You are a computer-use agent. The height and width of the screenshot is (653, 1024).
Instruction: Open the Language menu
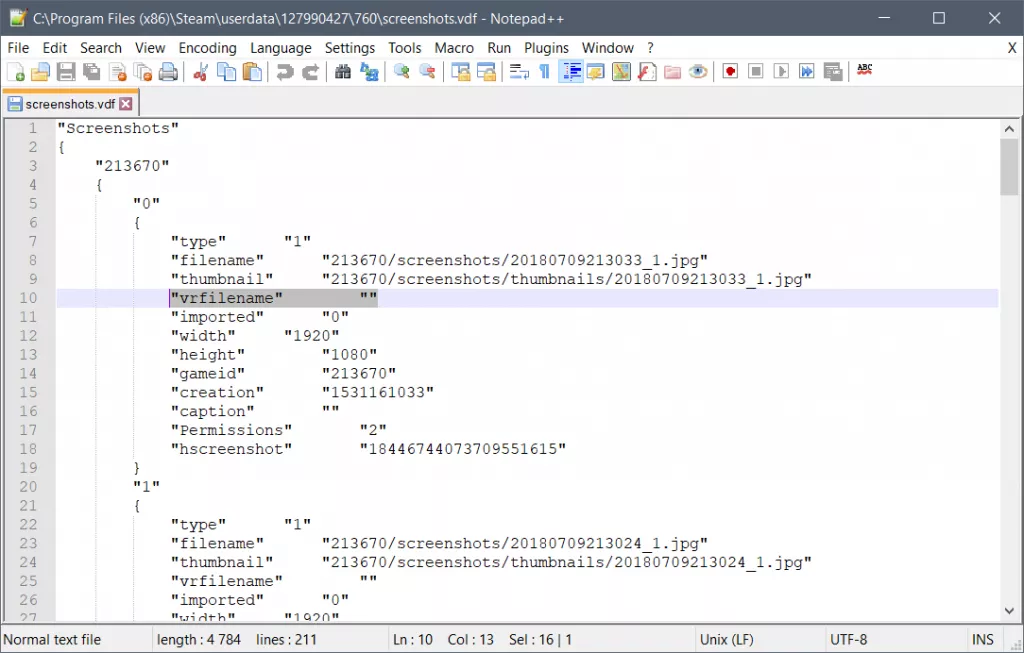(x=280, y=48)
